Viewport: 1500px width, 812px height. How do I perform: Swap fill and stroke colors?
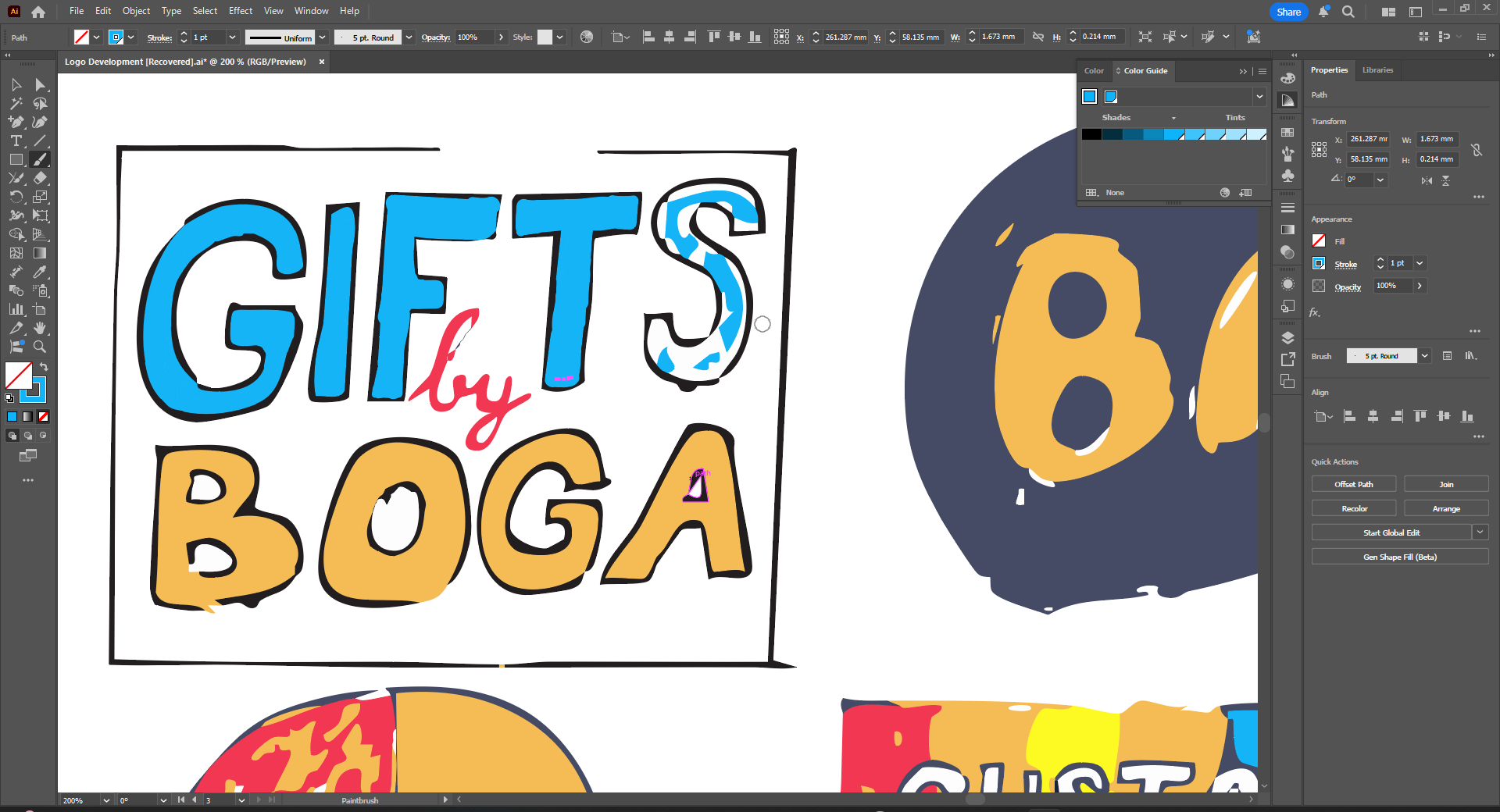pyautogui.click(x=44, y=366)
